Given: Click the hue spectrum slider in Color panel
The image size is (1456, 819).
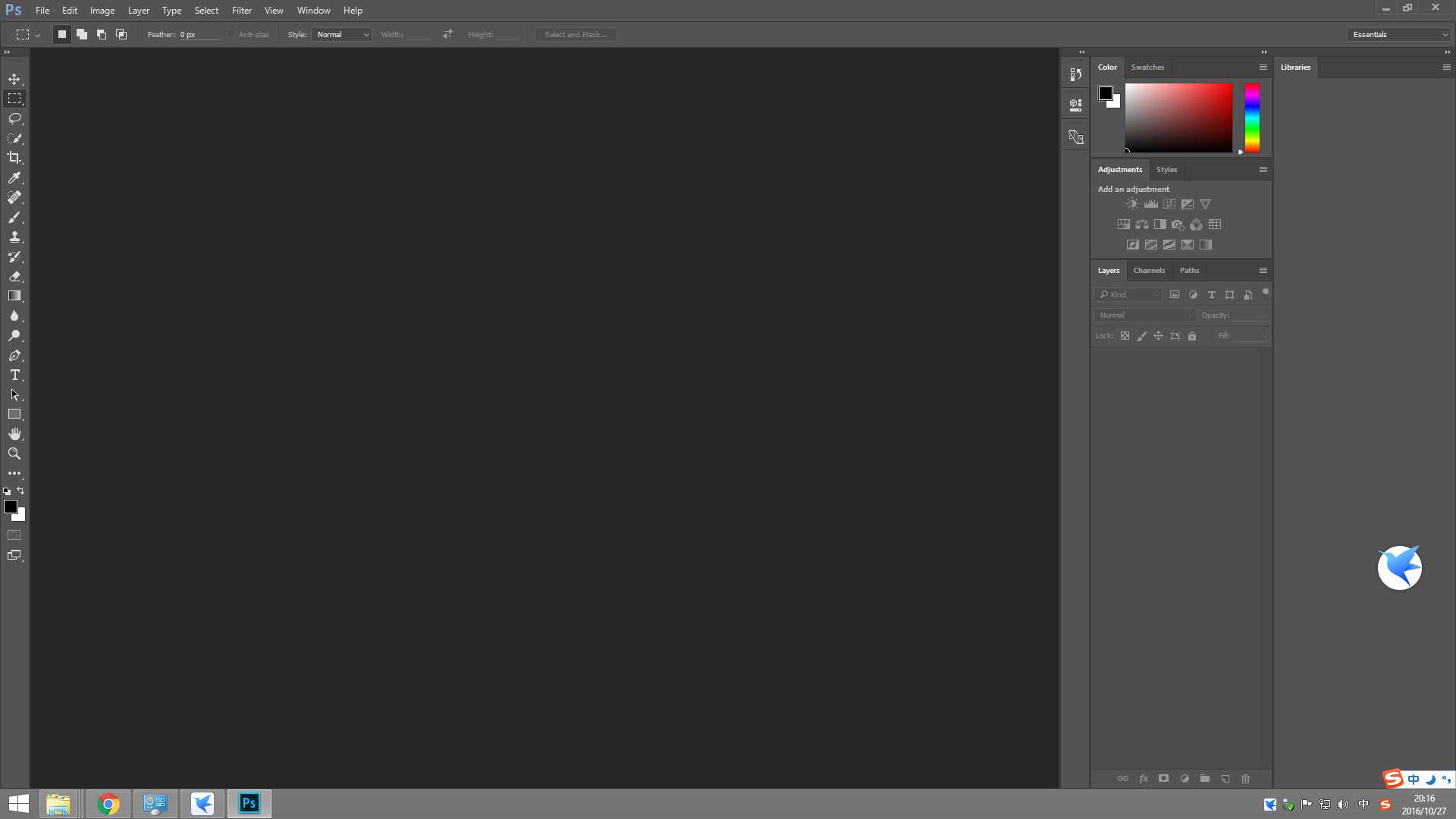Looking at the screenshot, I should tap(1252, 118).
